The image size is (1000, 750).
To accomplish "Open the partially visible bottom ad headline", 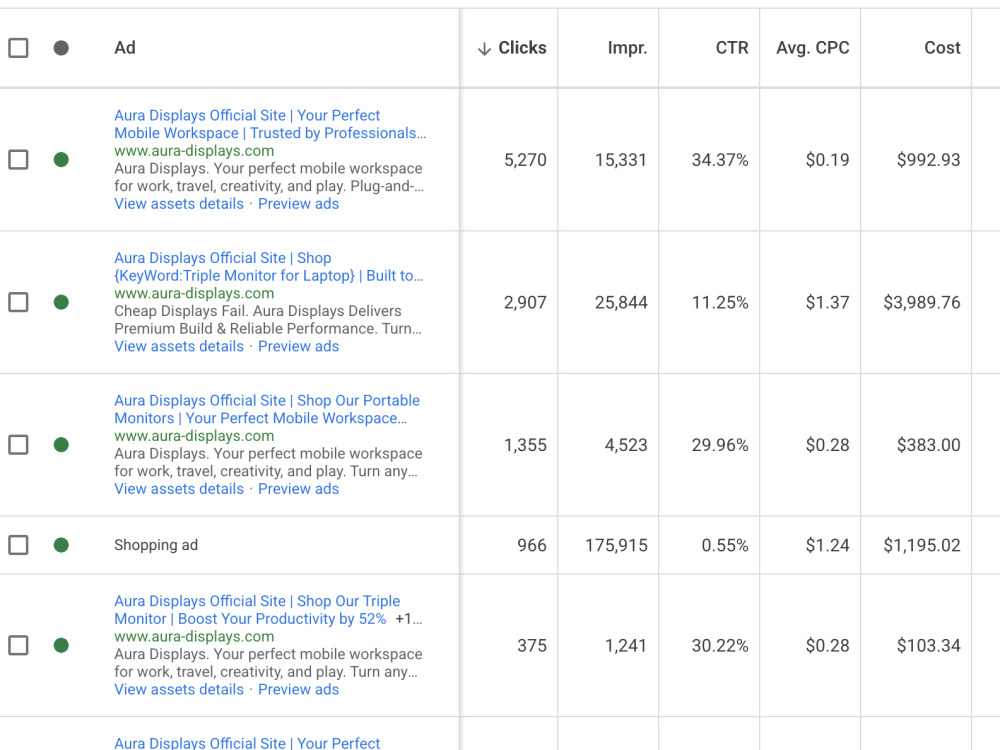I will click(x=247, y=742).
